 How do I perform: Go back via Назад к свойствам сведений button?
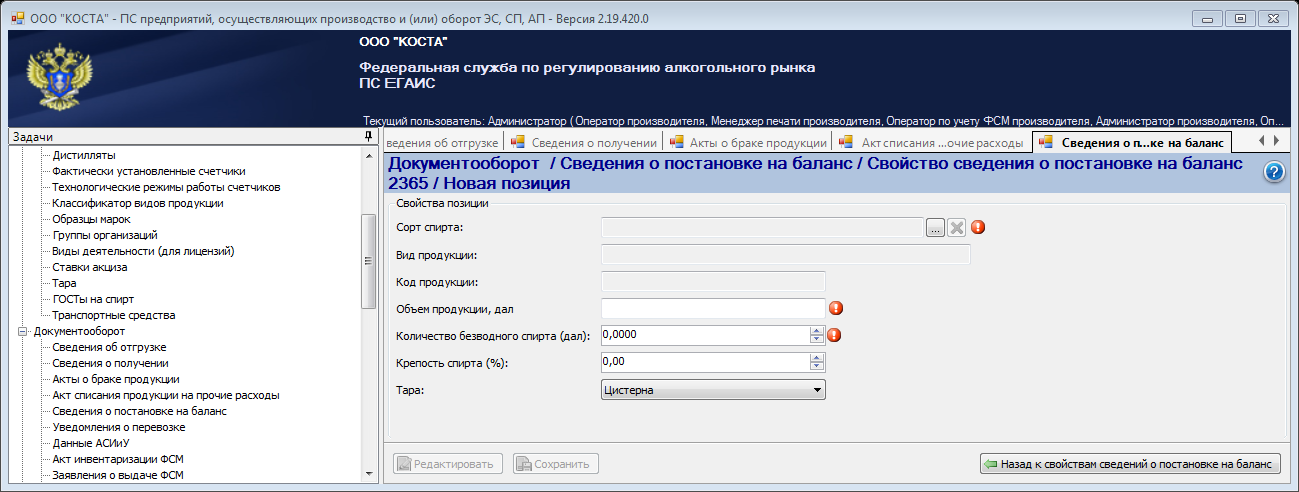pos(1130,464)
